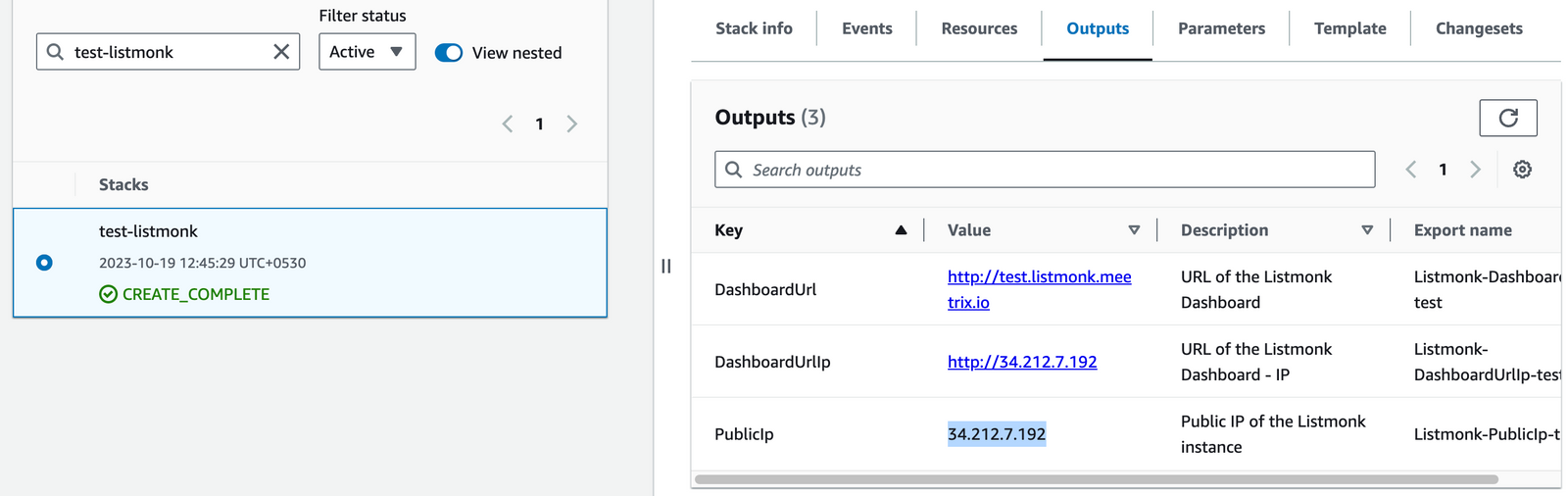Go to next page of stacks list
The width and height of the screenshot is (1568, 496).
[572, 124]
